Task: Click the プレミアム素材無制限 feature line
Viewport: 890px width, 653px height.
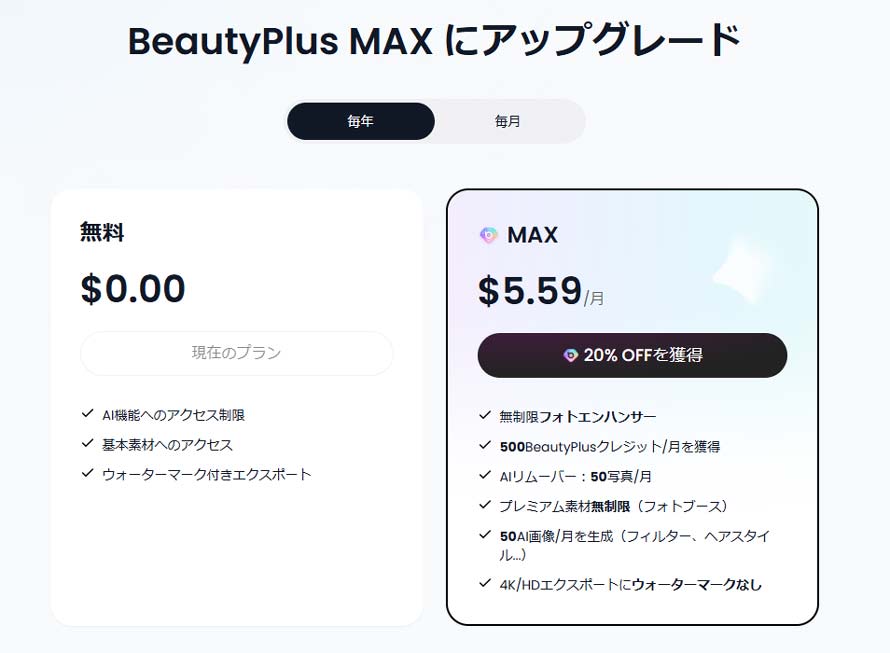Action: pyautogui.click(x=613, y=506)
